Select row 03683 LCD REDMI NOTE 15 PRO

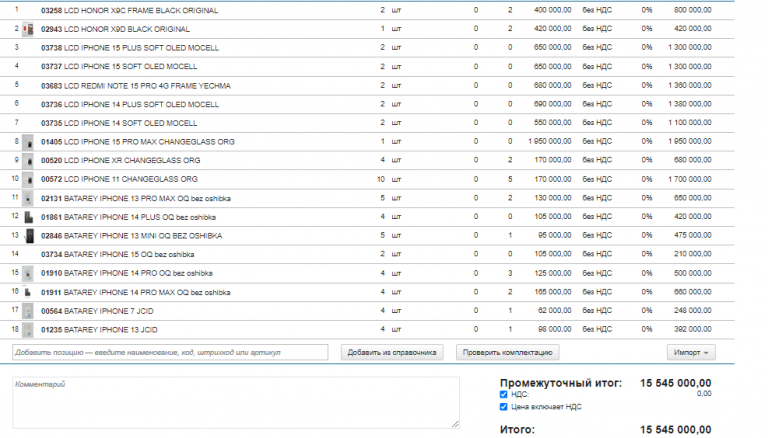coord(367,86)
